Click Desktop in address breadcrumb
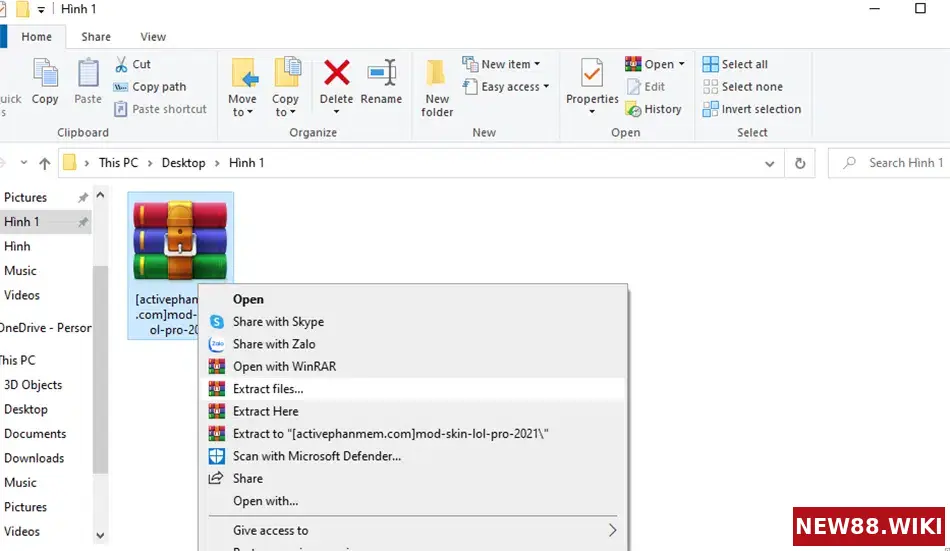950x551 pixels. [183, 163]
